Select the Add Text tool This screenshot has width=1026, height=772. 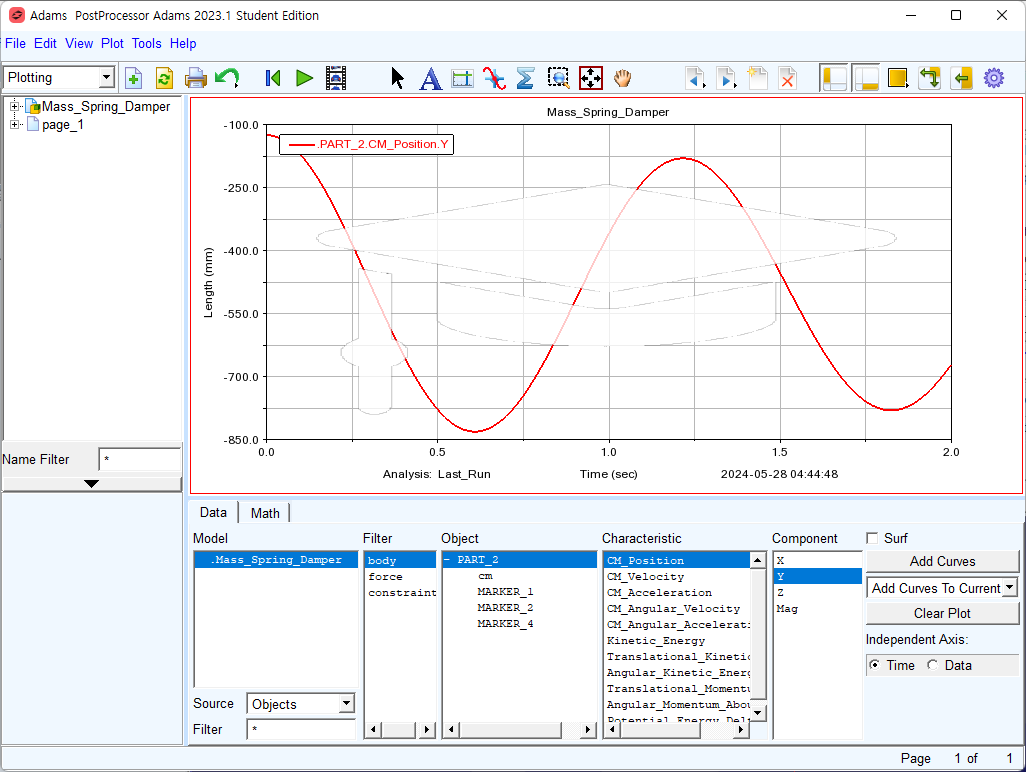(x=430, y=79)
